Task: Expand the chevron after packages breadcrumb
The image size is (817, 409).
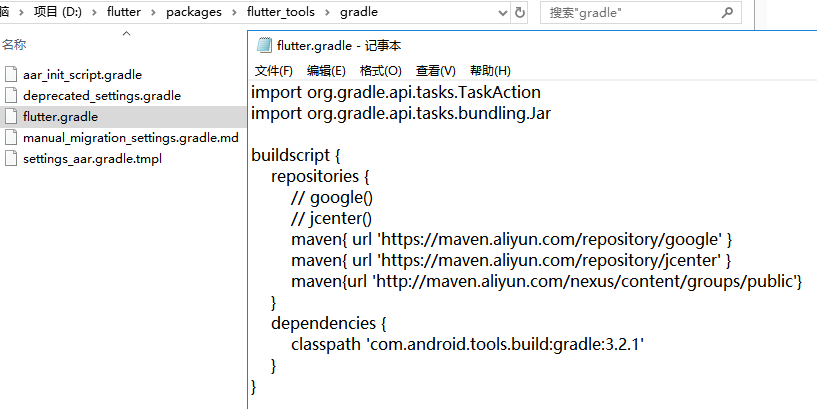Action: pyautogui.click(x=234, y=13)
